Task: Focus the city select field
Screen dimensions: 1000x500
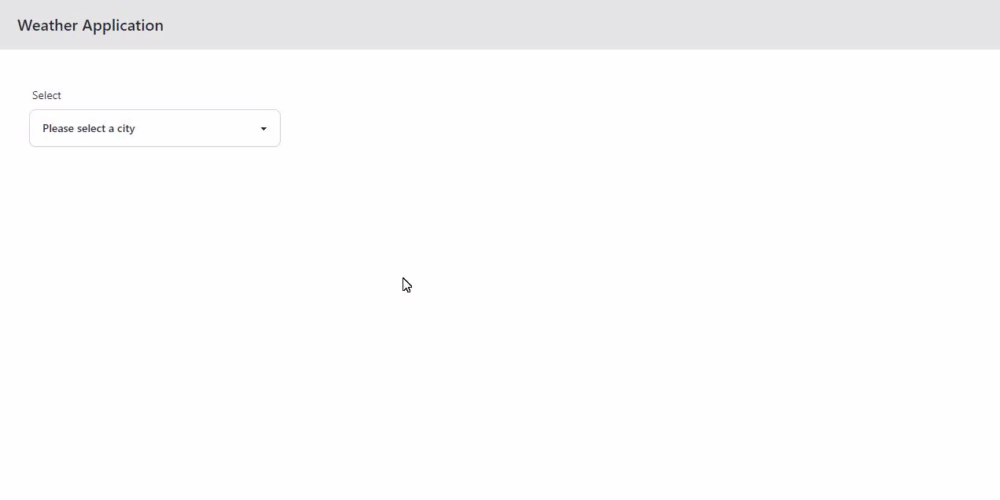Action: [154, 128]
